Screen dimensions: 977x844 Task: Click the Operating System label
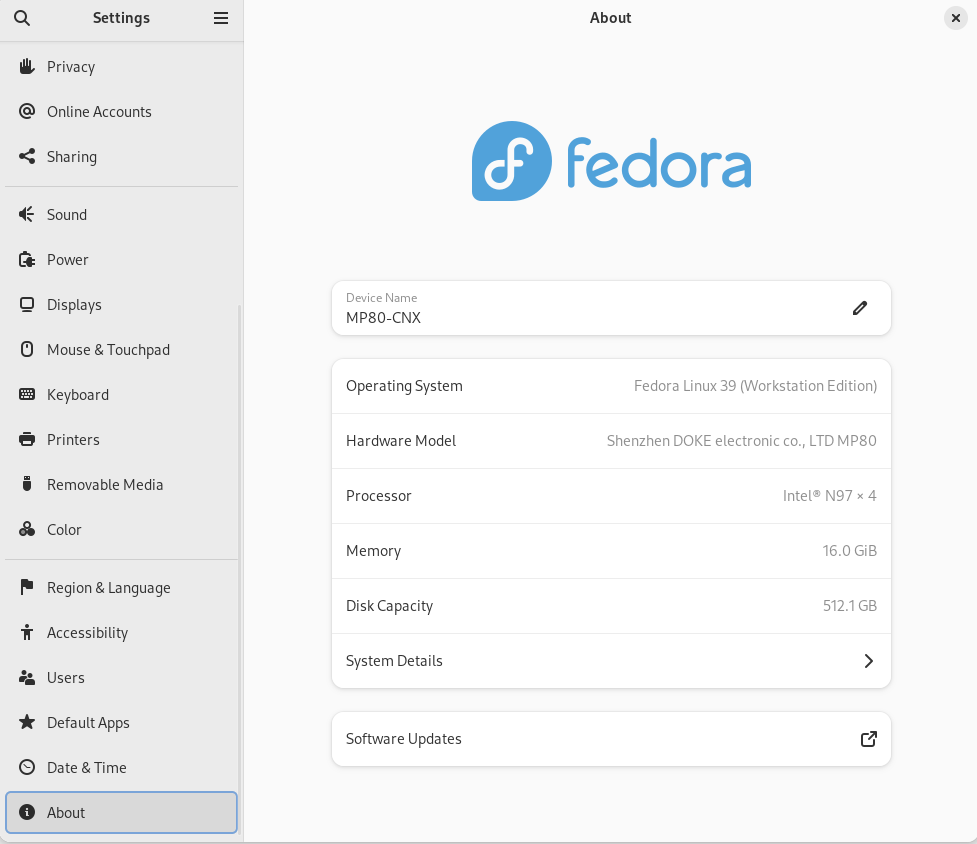click(404, 386)
